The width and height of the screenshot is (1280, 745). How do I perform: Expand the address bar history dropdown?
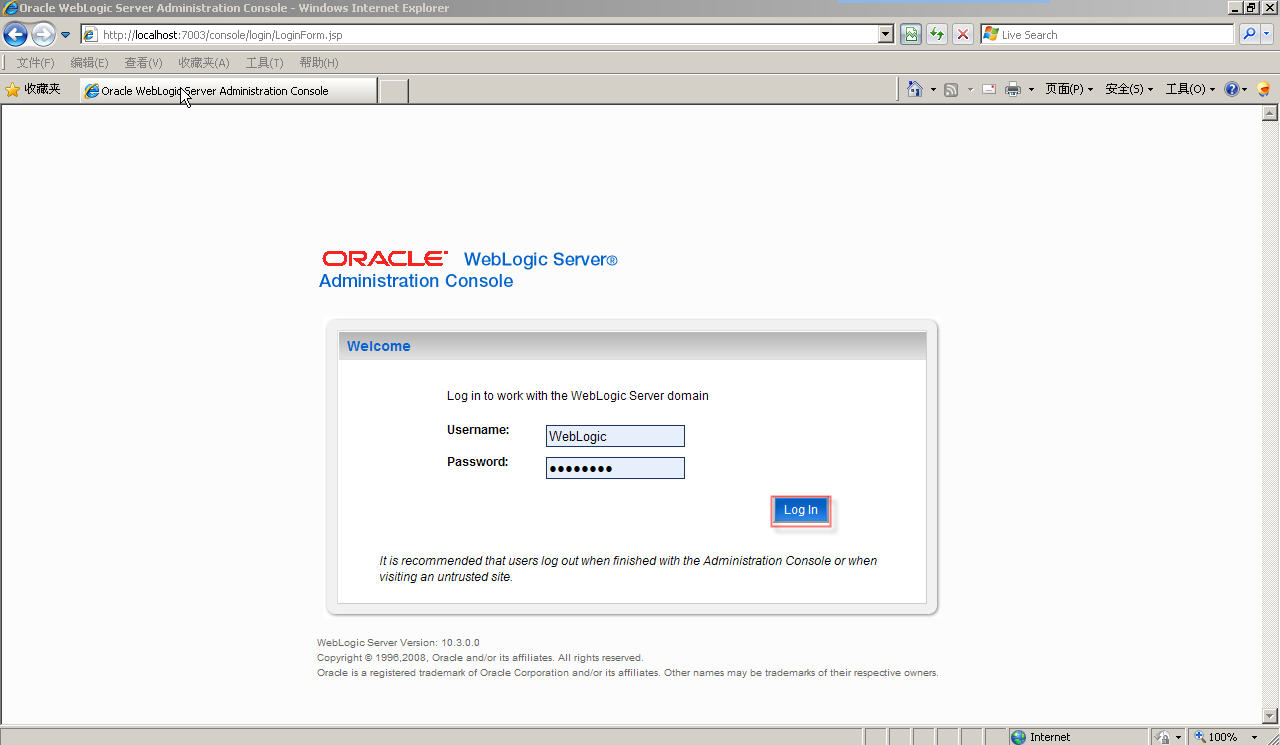click(886, 35)
